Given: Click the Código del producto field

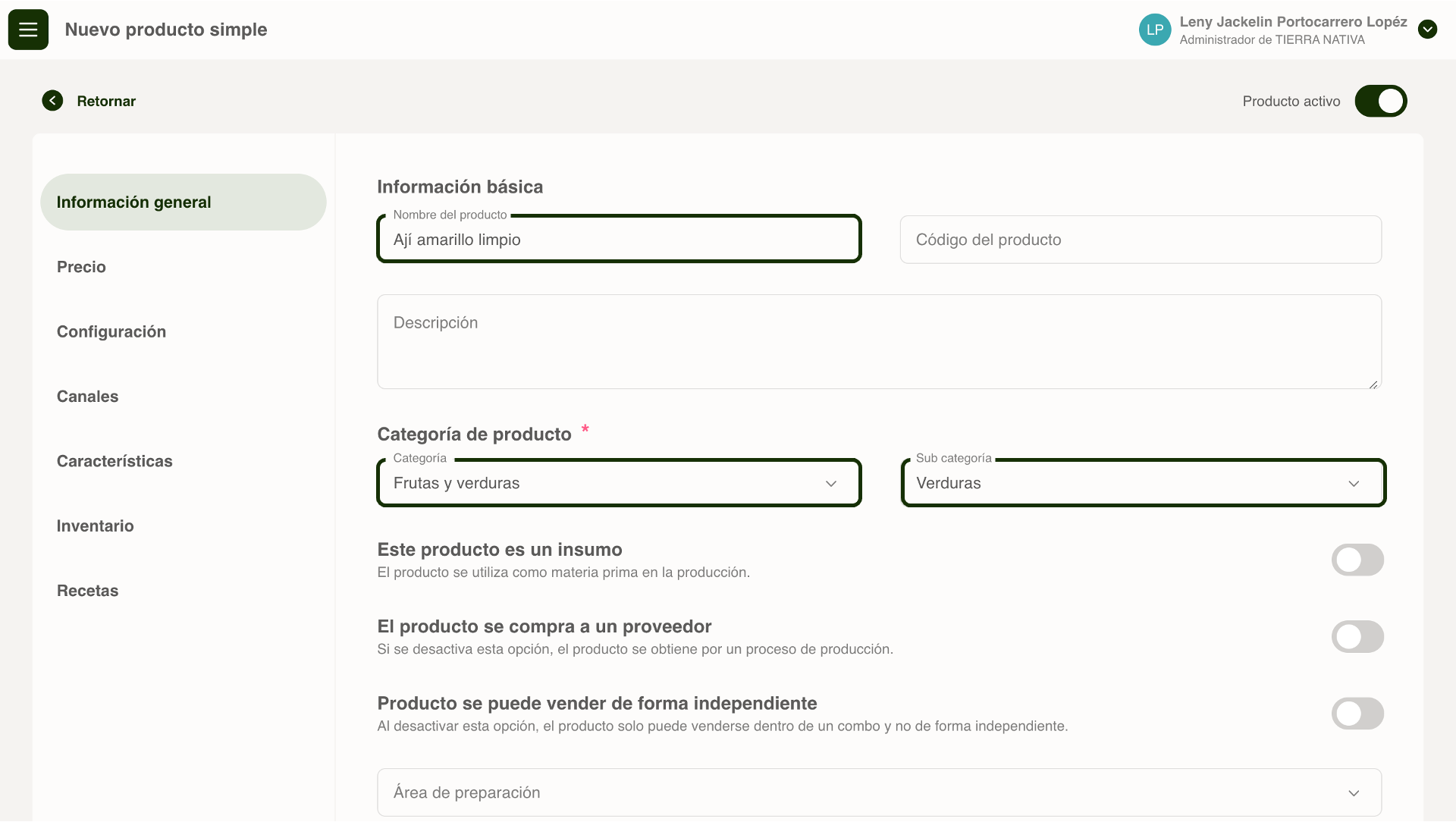Looking at the screenshot, I should click(1140, 240).
